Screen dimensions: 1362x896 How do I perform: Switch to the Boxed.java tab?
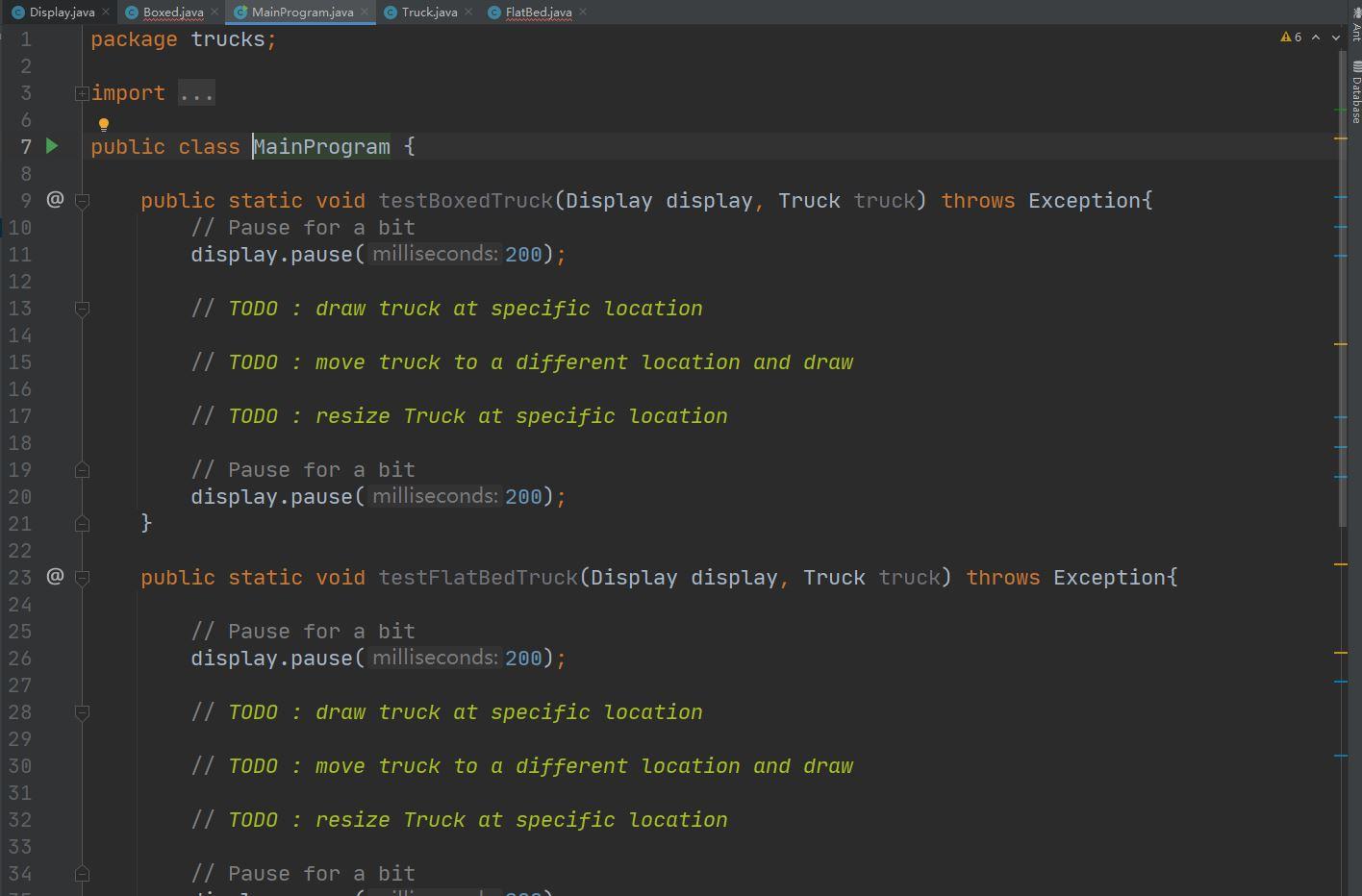point(173,12)
